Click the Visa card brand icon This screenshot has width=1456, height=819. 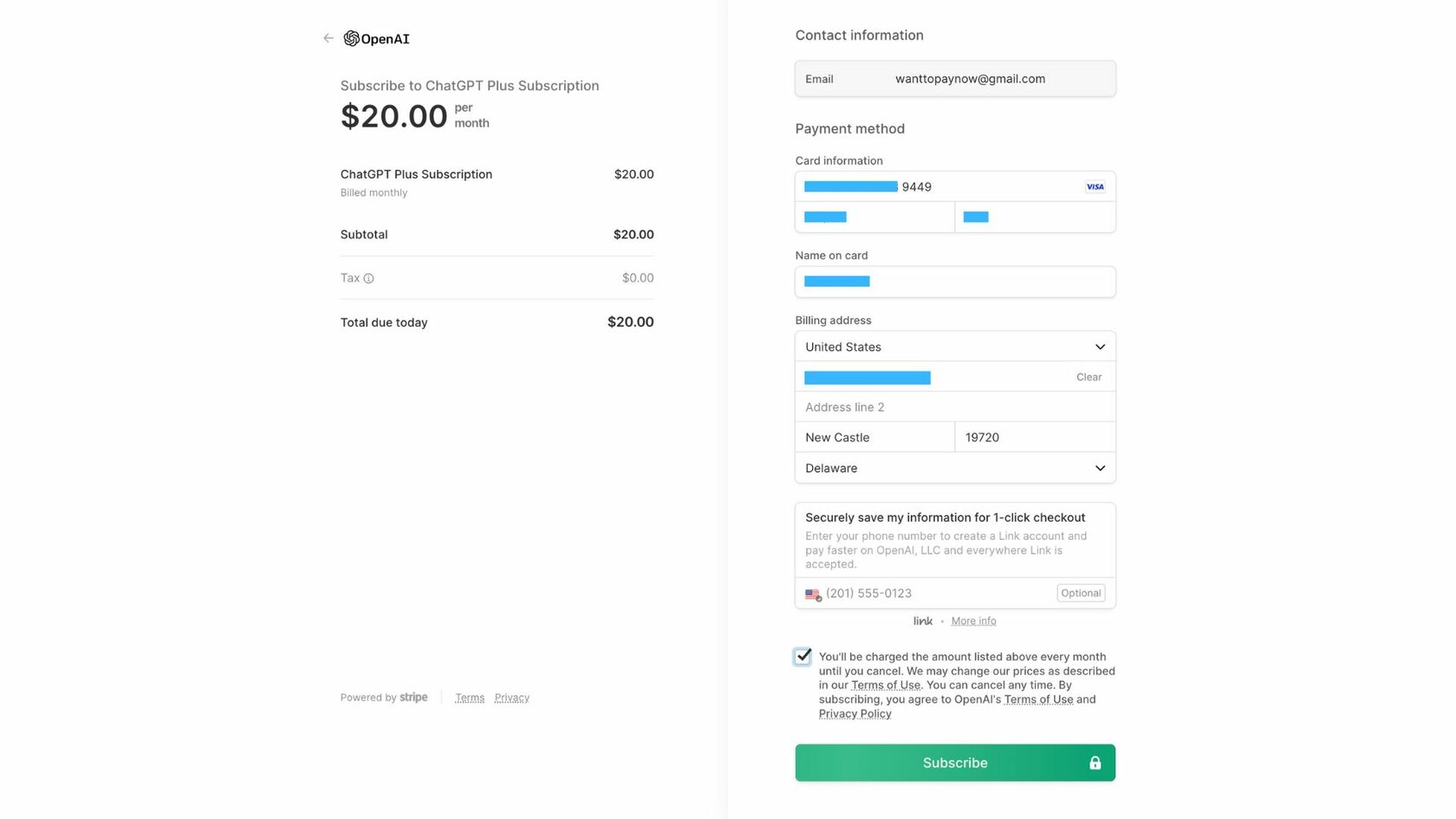(1095, 186)
